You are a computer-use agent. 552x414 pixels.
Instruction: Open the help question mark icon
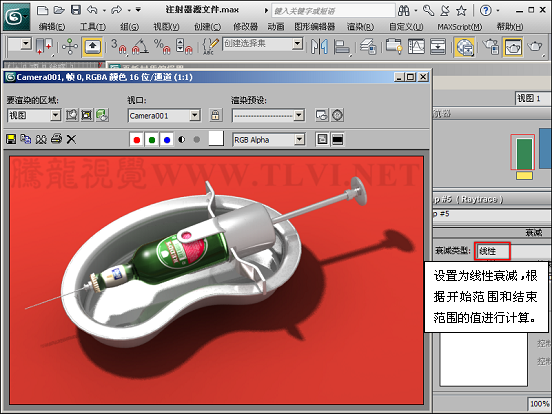point(485,11)
